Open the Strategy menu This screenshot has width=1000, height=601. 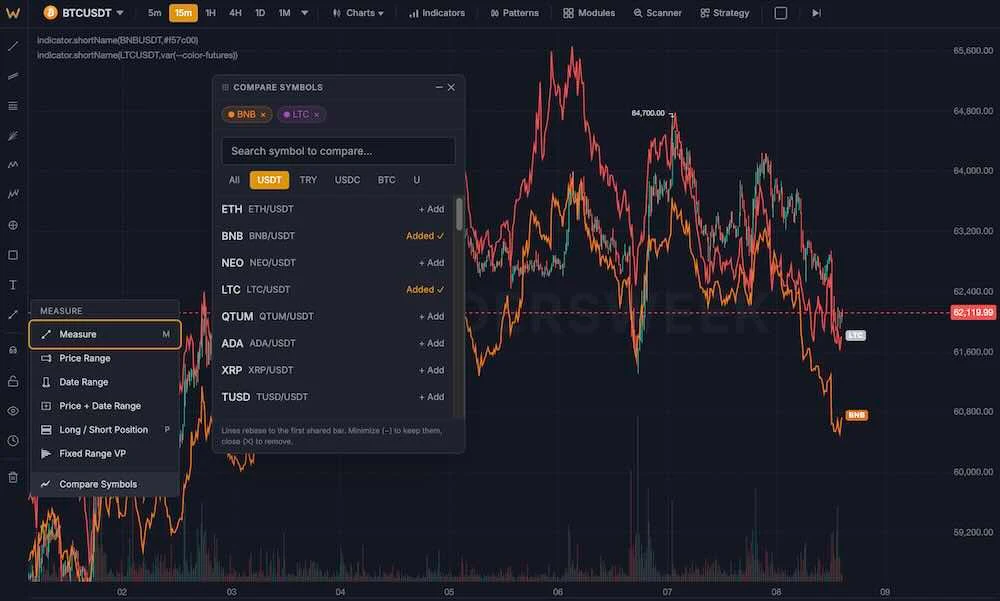724,13
